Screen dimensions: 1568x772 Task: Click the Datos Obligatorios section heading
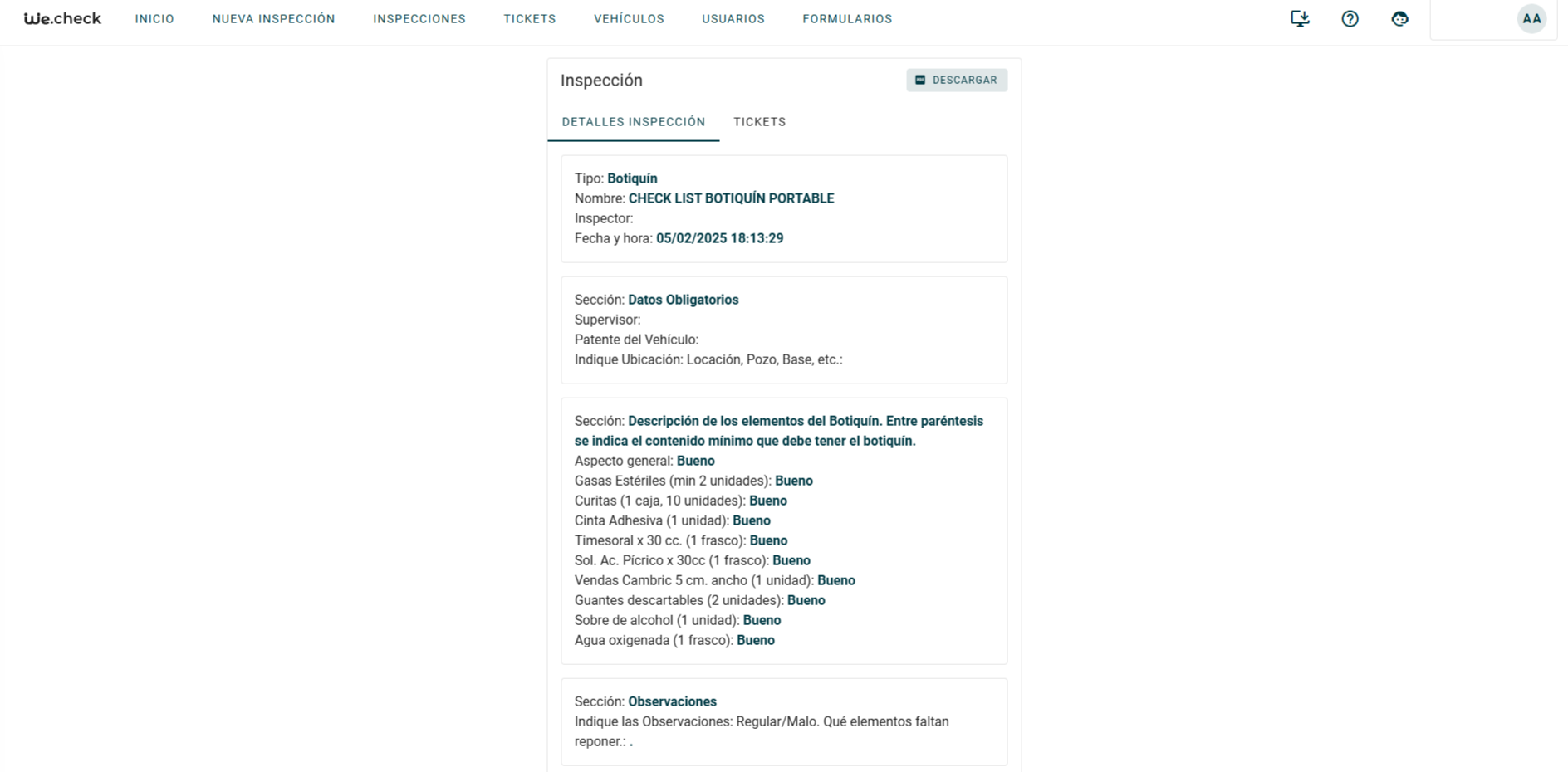click(683, 300)
